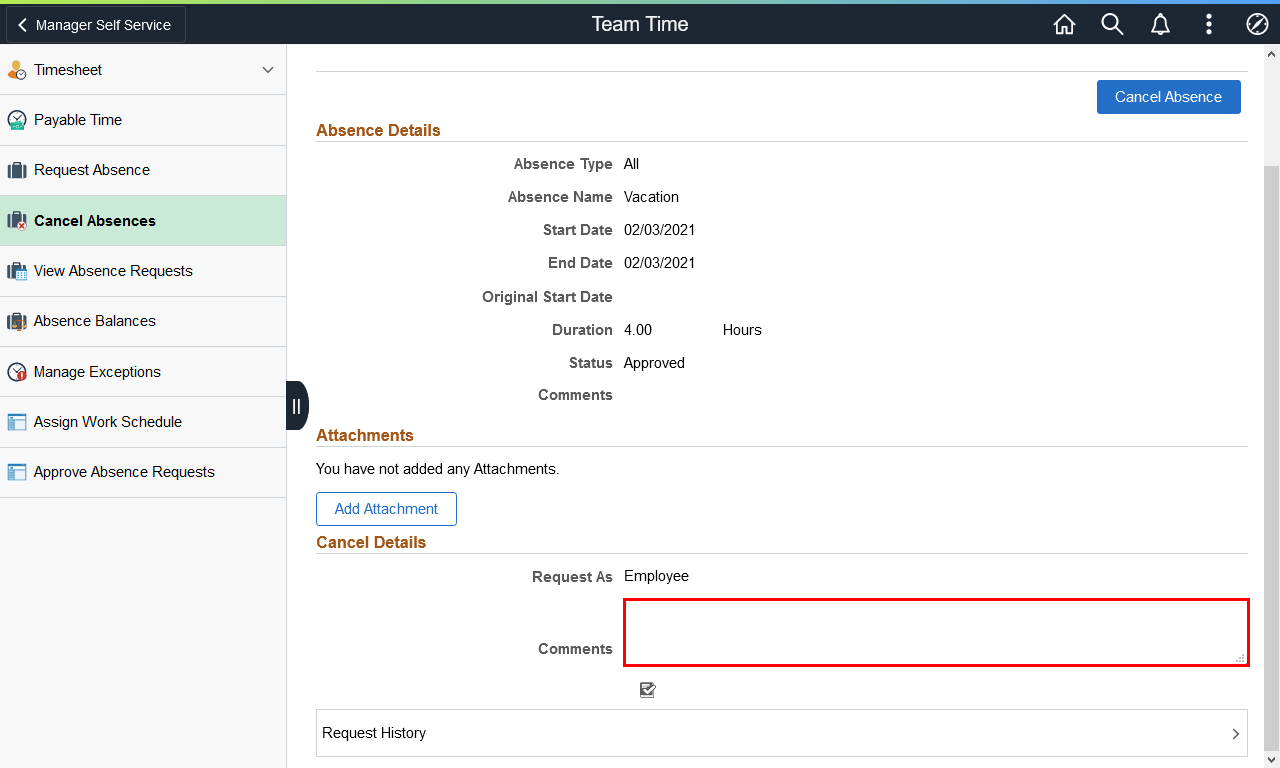Open the Actions three-dot menu
This screenshot has height=768, width=1280.
pos(1209,25)
